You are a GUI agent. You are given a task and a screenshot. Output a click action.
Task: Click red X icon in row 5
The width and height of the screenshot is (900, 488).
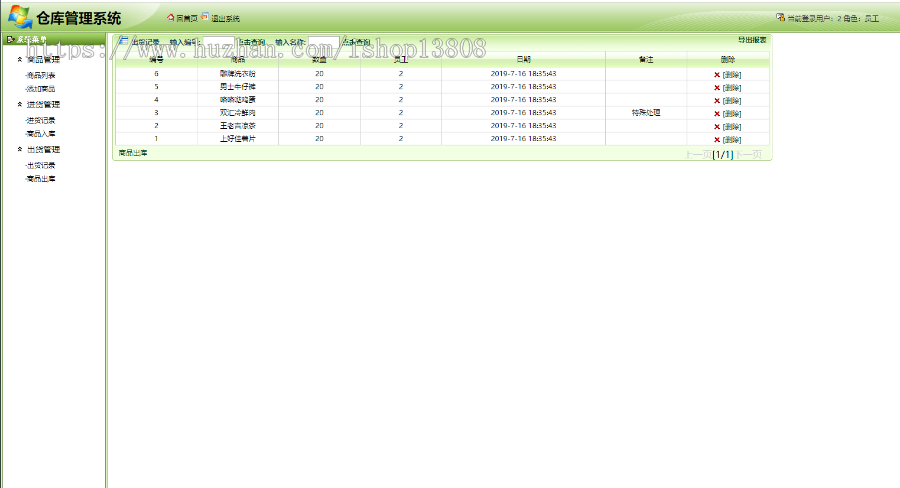pos(717,88)
